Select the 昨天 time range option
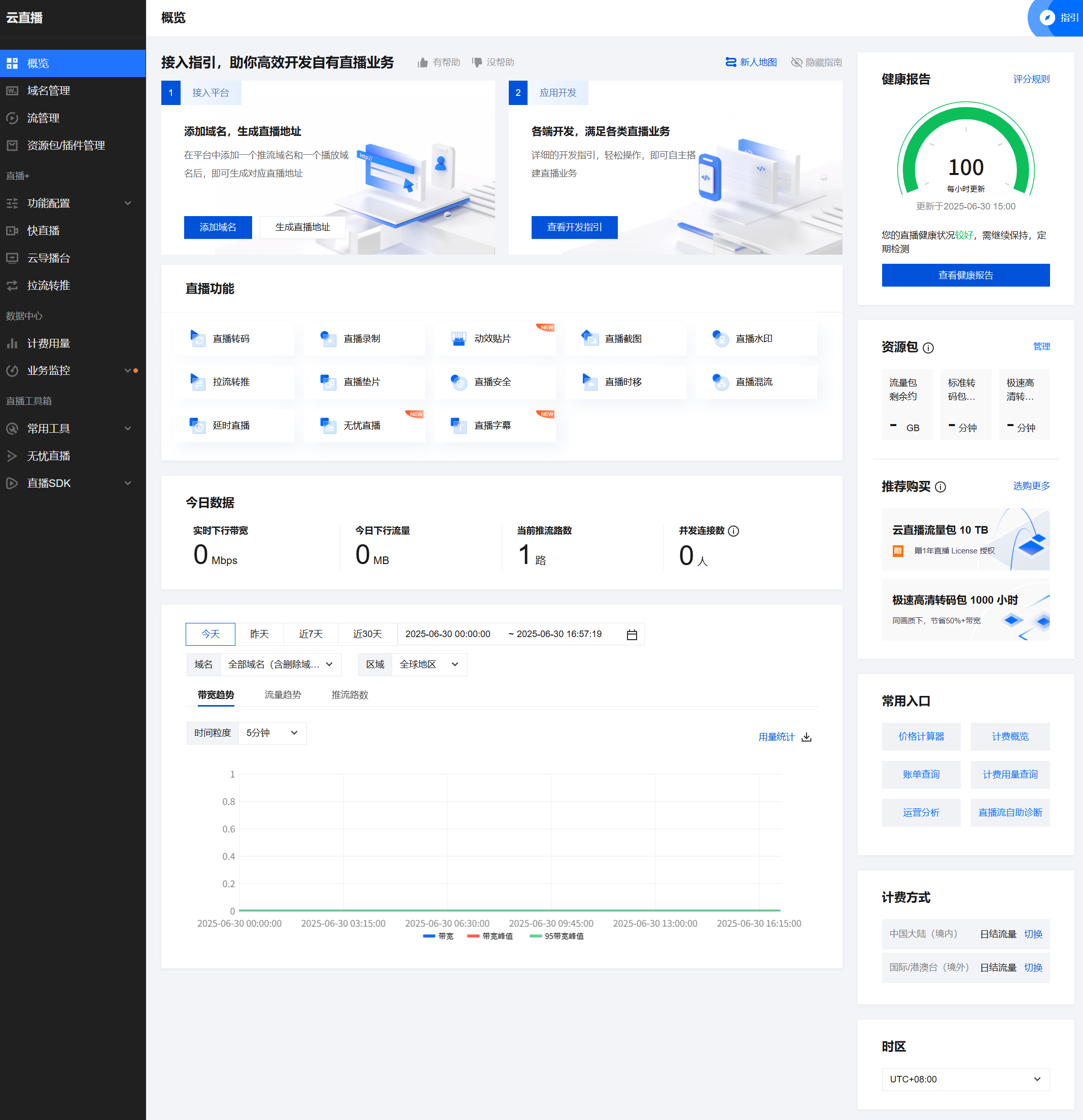 point(259,634)
